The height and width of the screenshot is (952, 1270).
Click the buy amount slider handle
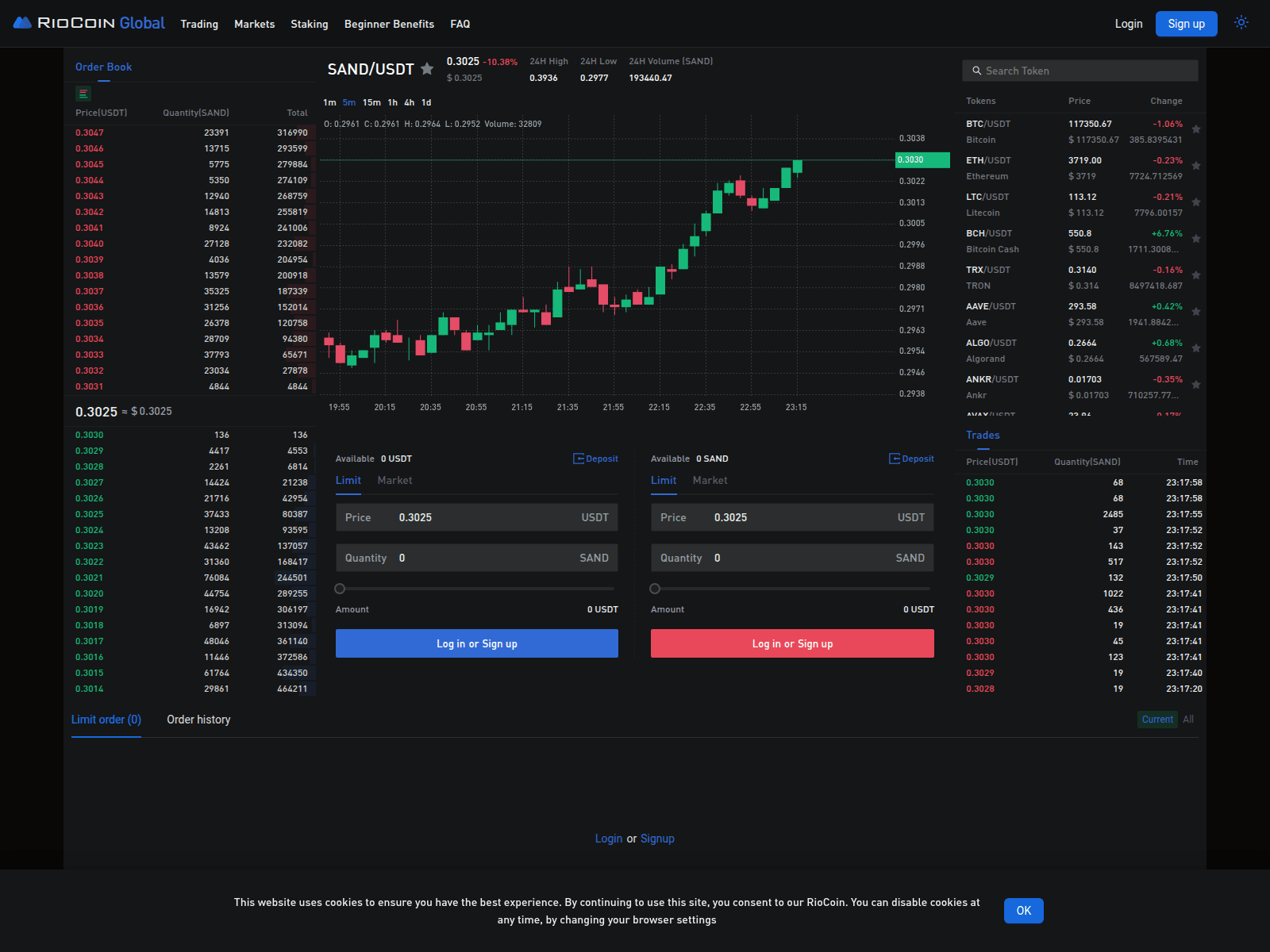click(340, 589)
